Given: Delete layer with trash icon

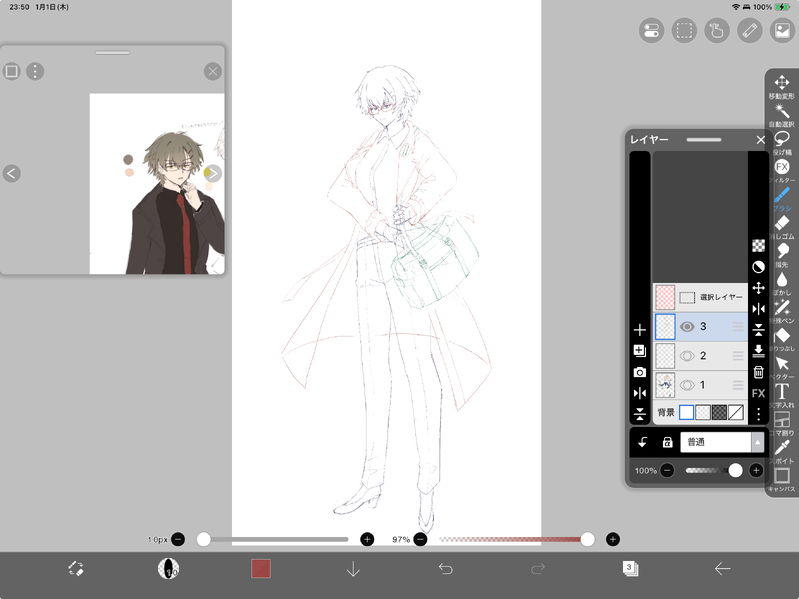Looking at the screenshot, I should 758,372.
